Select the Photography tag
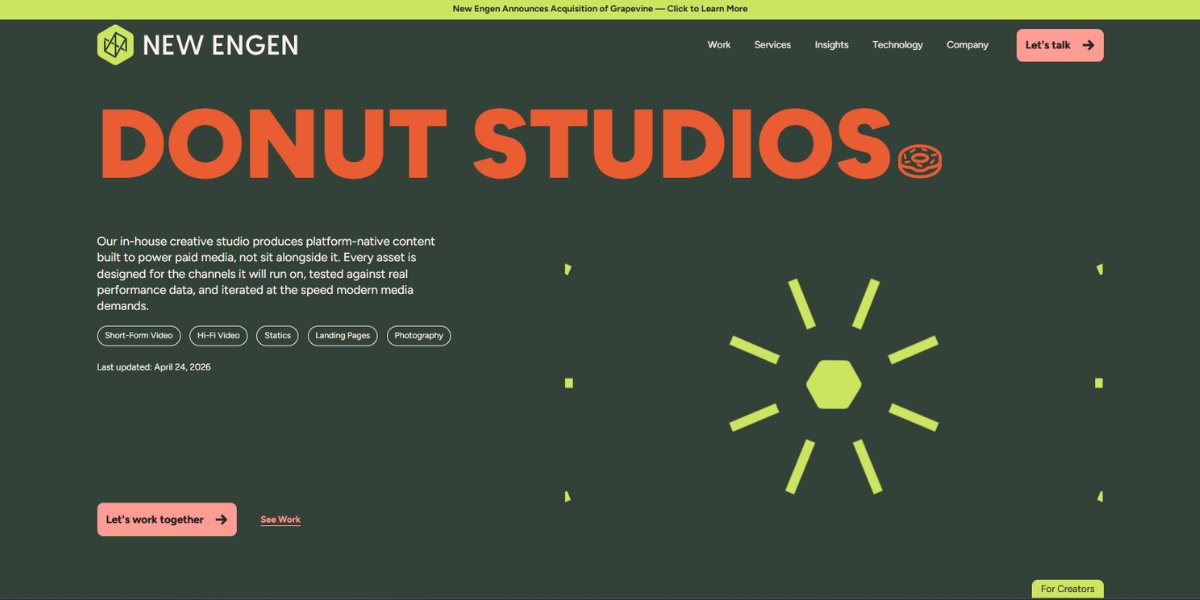Image resolution: width=1200 pixels, height=600 pixels. [419, 336]
